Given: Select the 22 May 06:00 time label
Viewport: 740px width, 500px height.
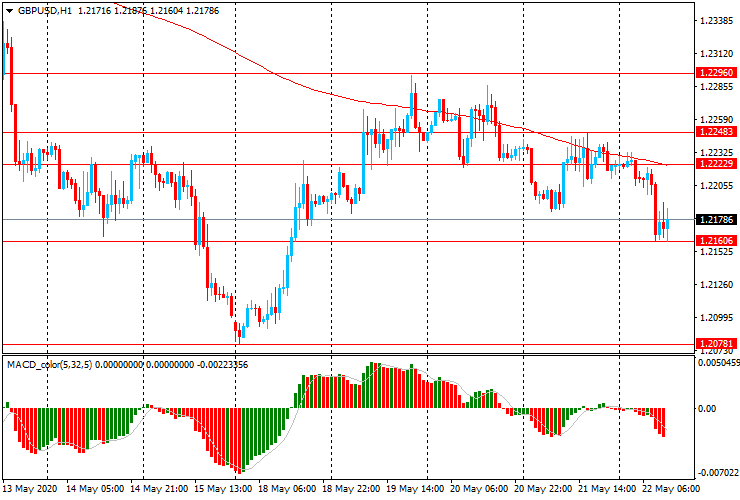Looking at the screenshot, I should click(671, 488).
